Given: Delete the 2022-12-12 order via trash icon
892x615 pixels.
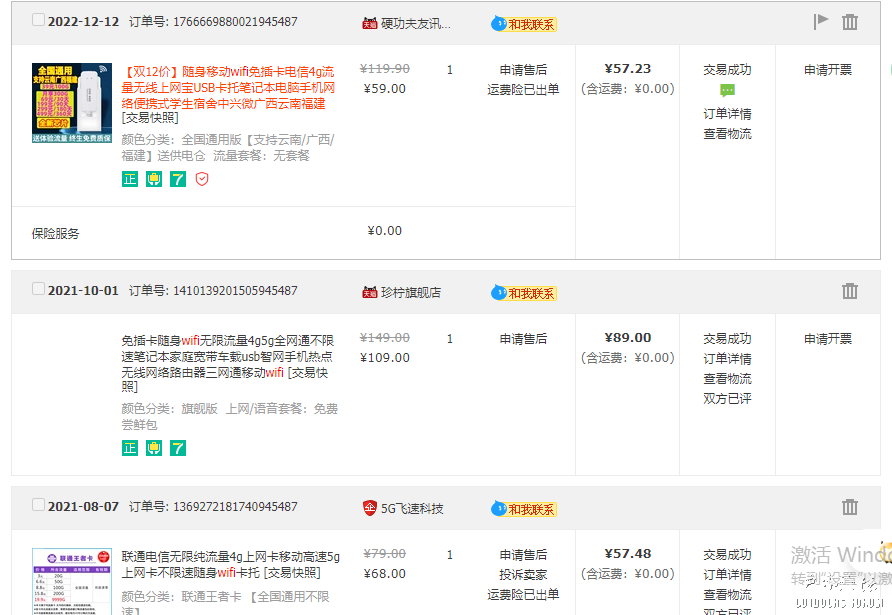Looking at the screenshot, I should pyautogui.click(x=850, y=21).
